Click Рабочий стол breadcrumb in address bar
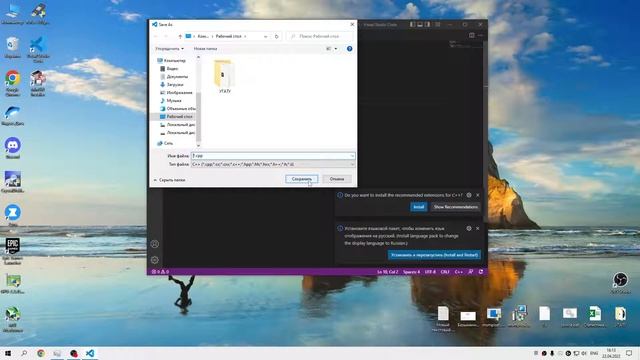Image resolution: width=640 pixels, height=360 pixels. click(x=228, y=36)
